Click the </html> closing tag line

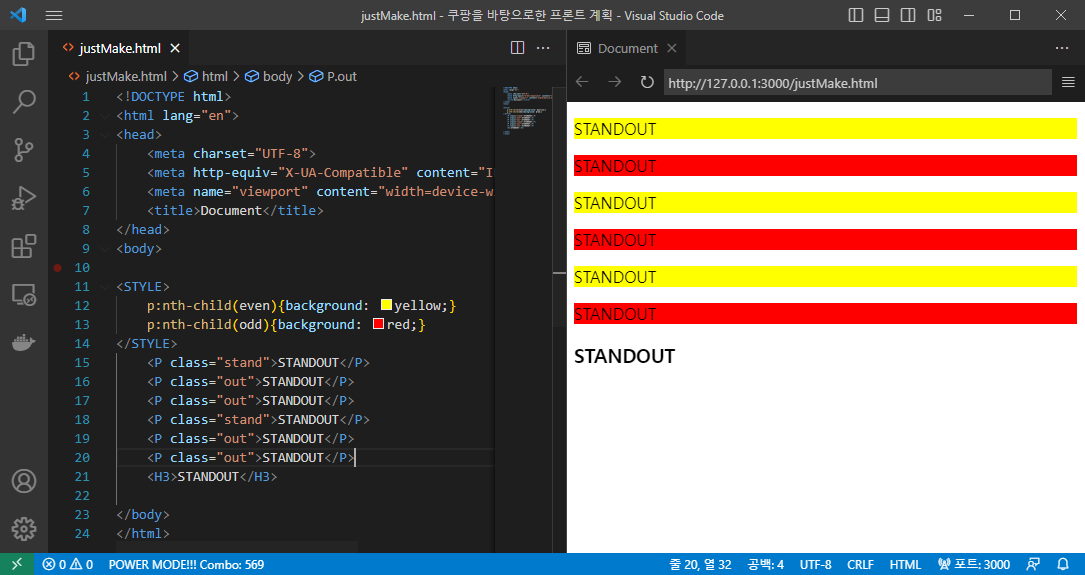point(143,533)
